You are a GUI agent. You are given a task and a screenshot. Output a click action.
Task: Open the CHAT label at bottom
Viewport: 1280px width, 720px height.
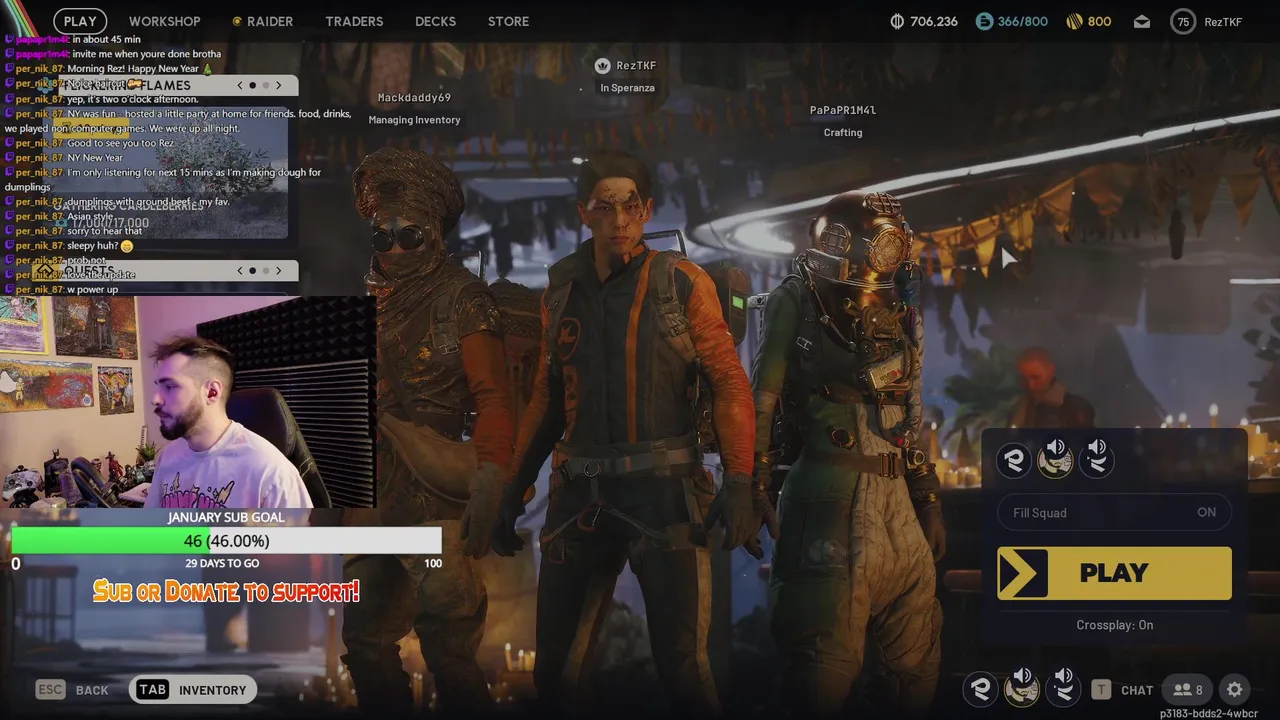(1137, 690)
